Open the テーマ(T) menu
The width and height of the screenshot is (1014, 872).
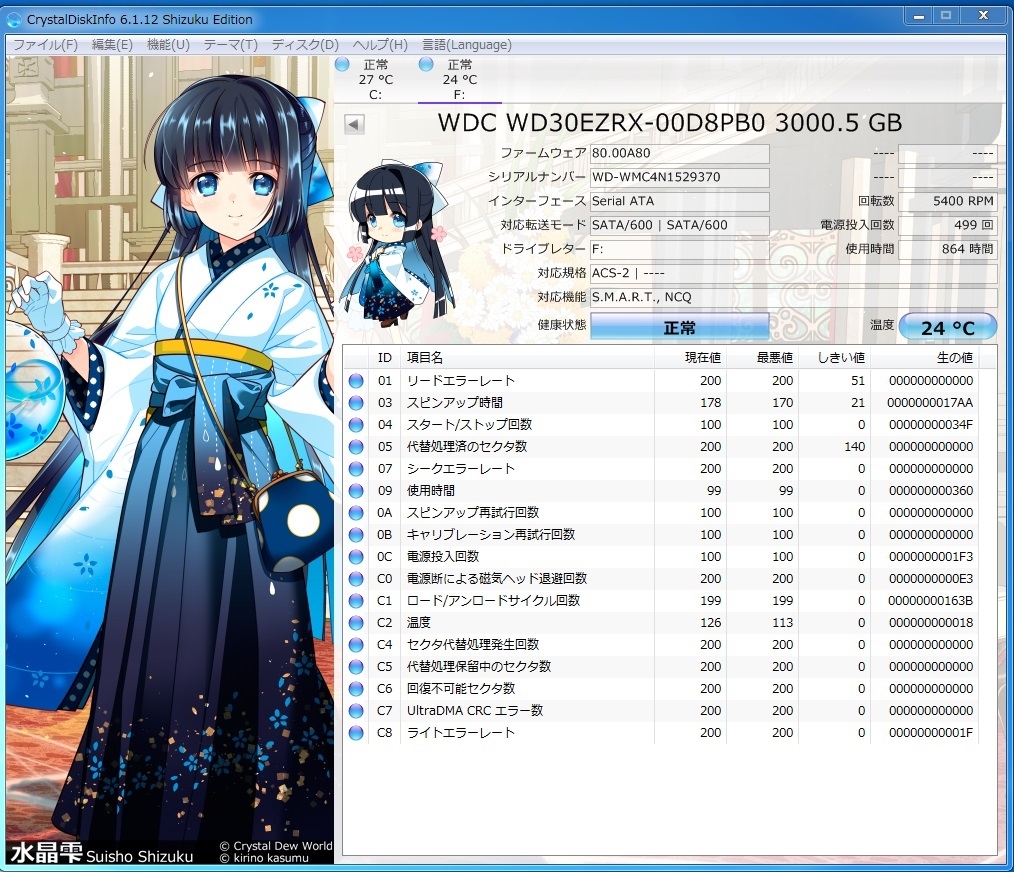pyautogui.click(x=230, y=45)
